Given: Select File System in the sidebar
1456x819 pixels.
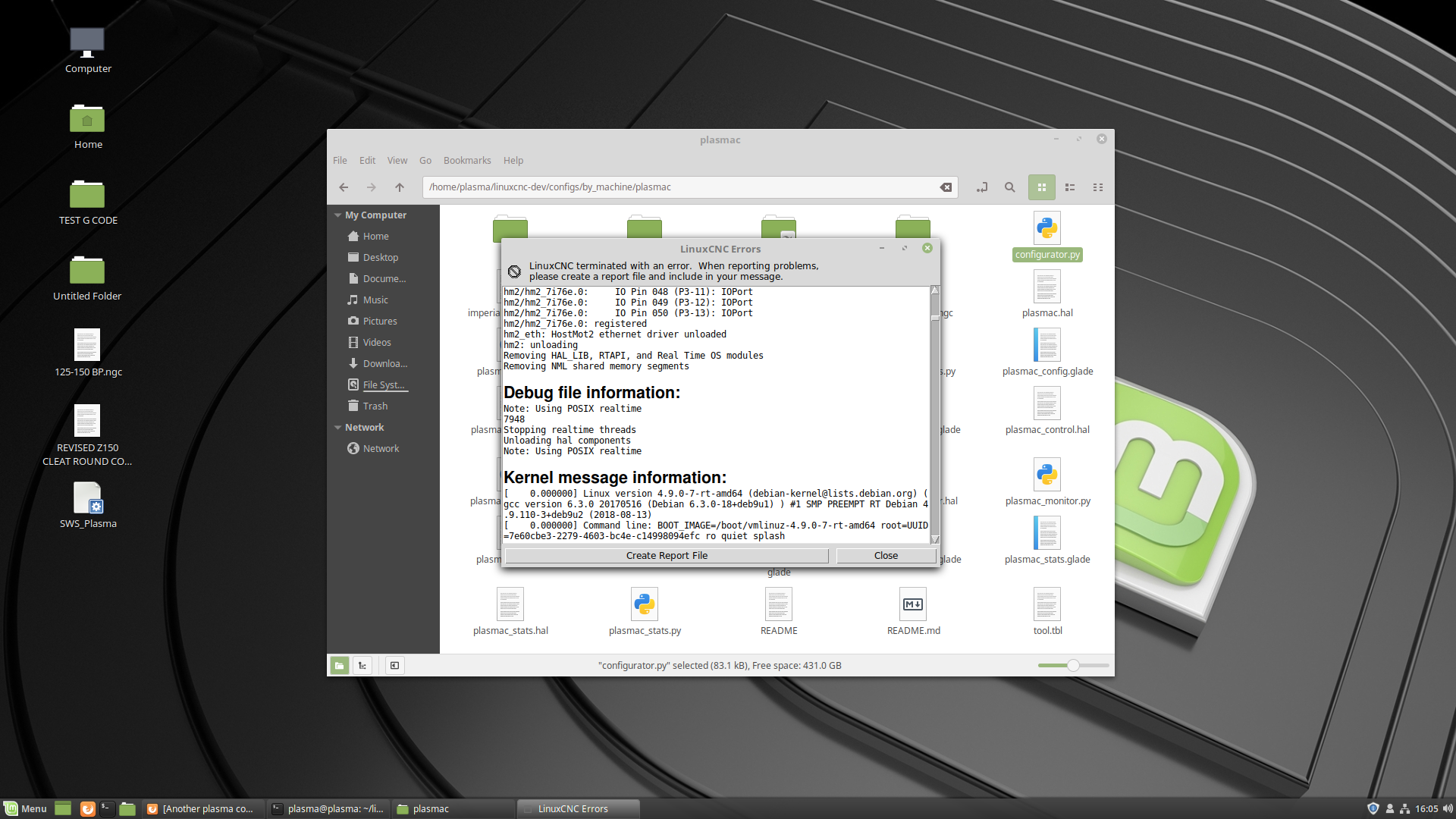Looking at the screenshot, I should tap(383, 385).
